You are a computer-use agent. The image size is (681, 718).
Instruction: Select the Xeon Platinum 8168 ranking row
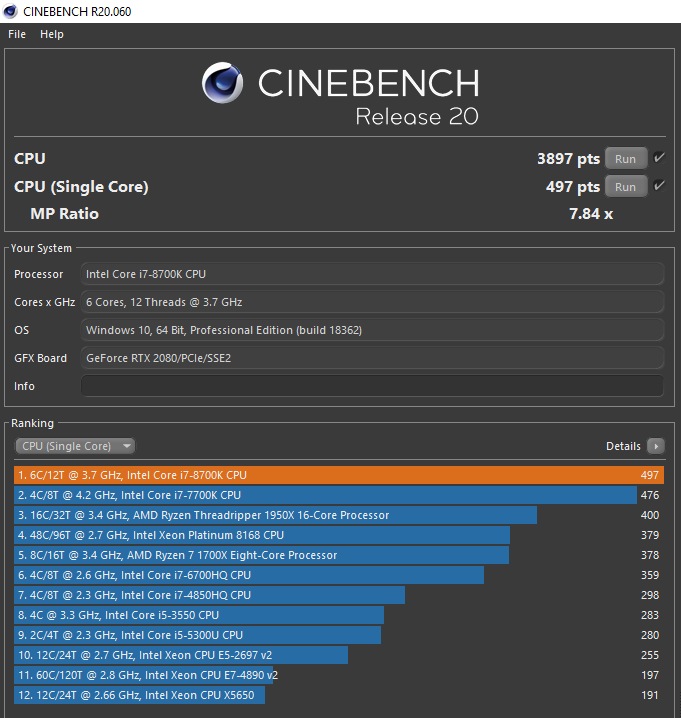[x=339, y=535]
